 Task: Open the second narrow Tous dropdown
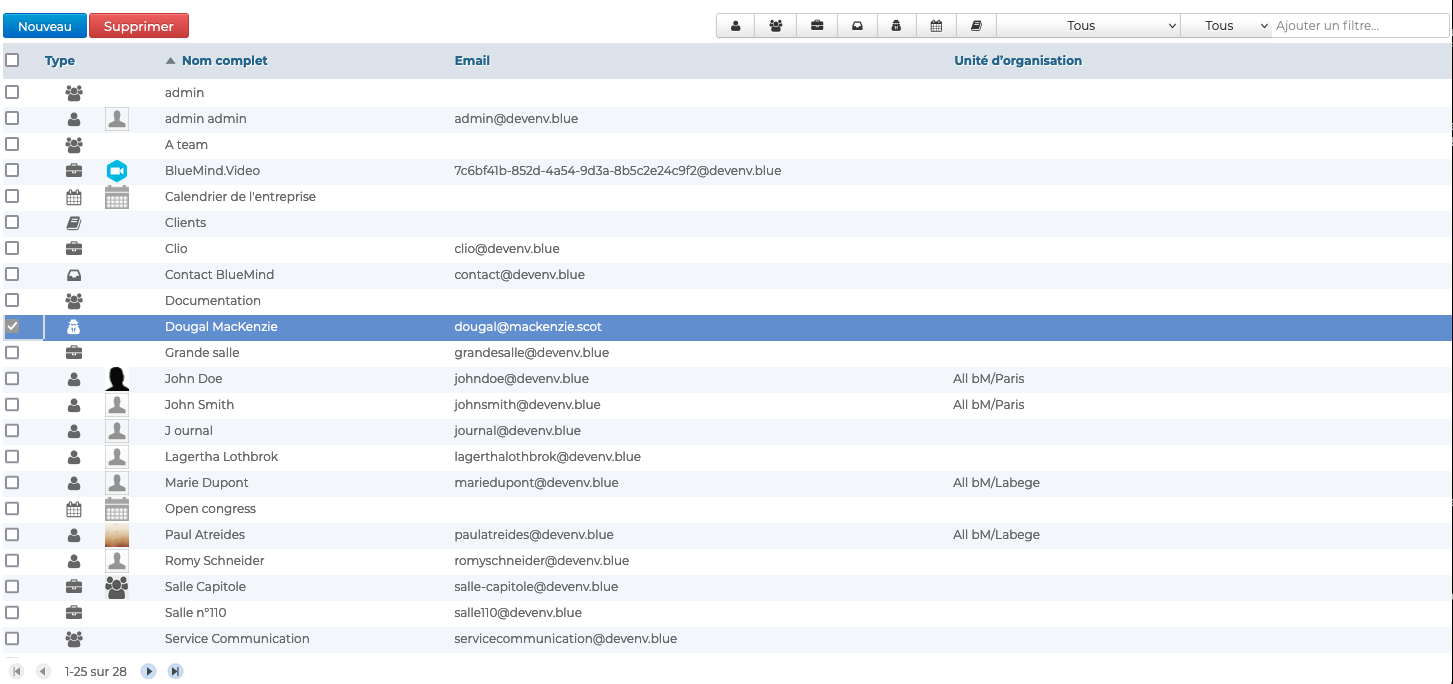(1226, 26)
